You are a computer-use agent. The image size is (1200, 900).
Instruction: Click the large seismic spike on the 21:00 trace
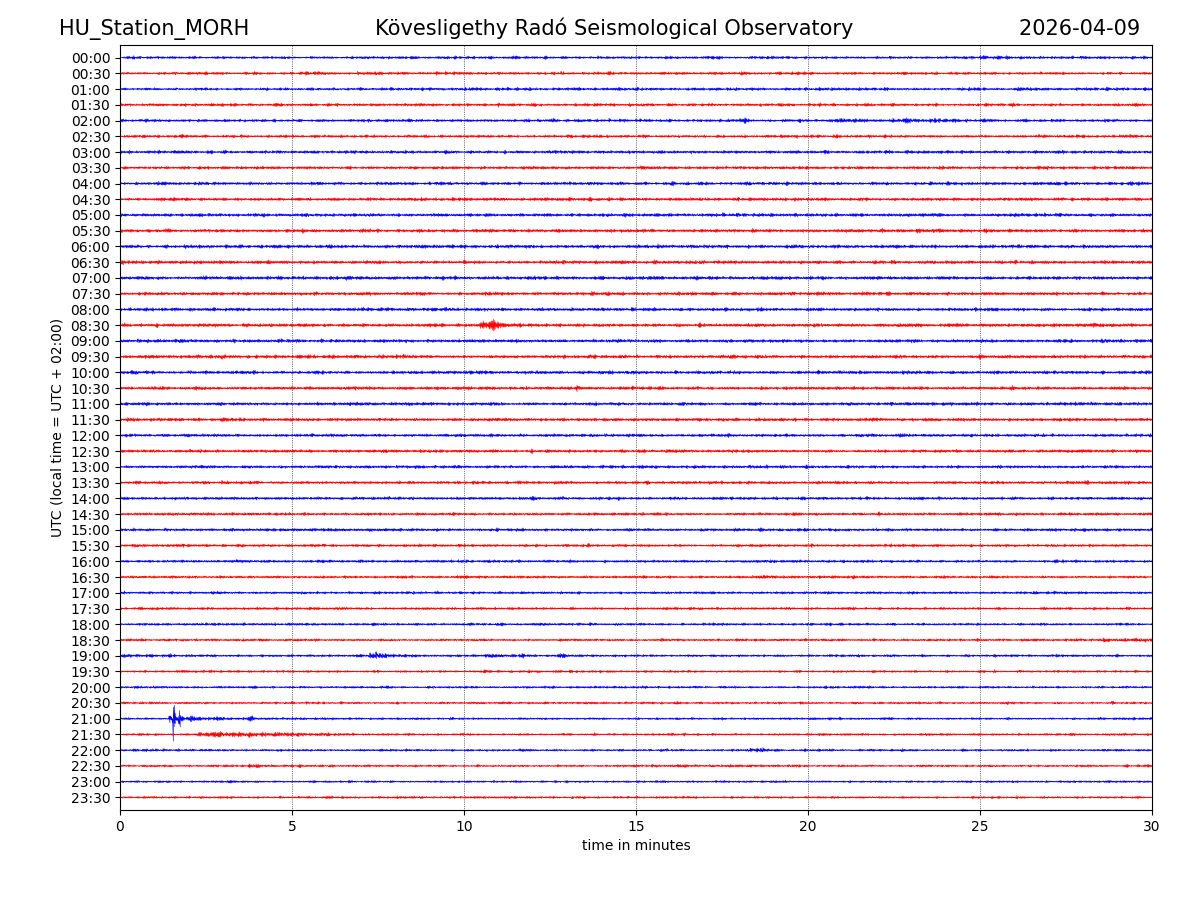point(174,718)
